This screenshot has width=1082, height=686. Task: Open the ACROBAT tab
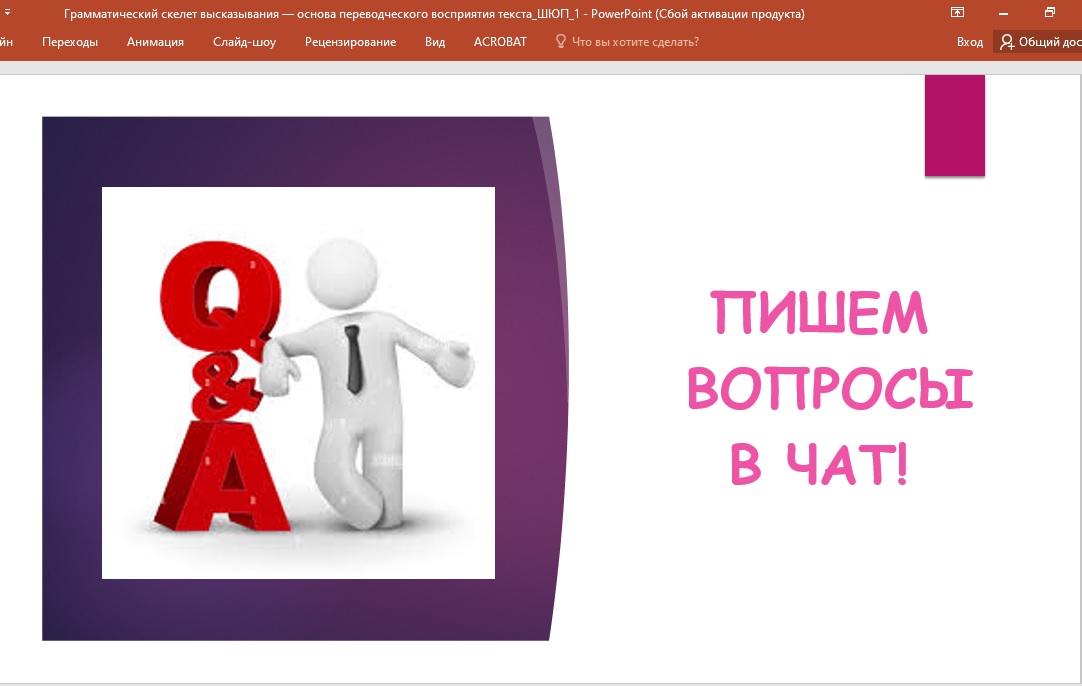click(x=500, y=42)
